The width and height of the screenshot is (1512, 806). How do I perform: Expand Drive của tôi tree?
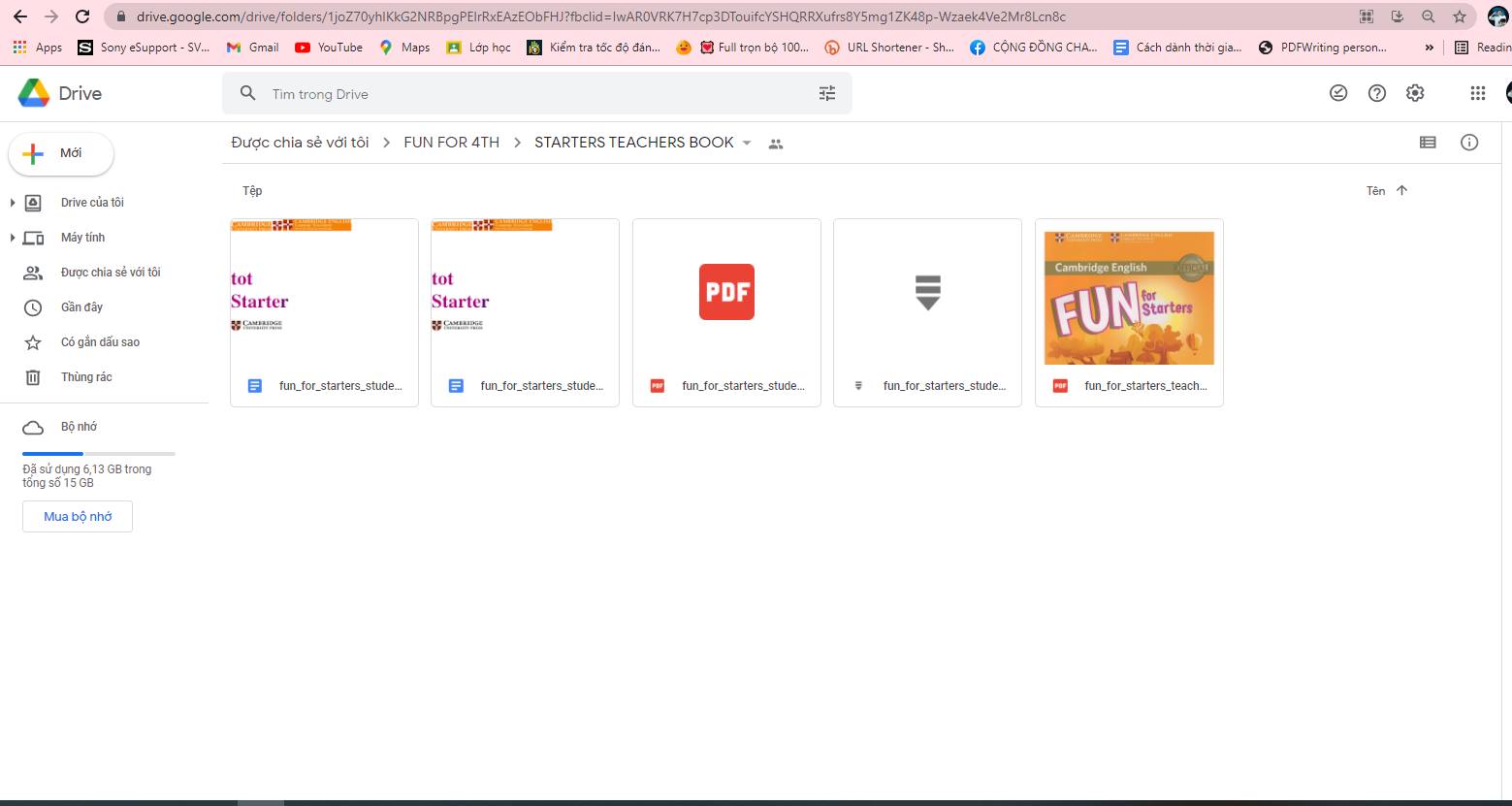click(x=13, y=203)
